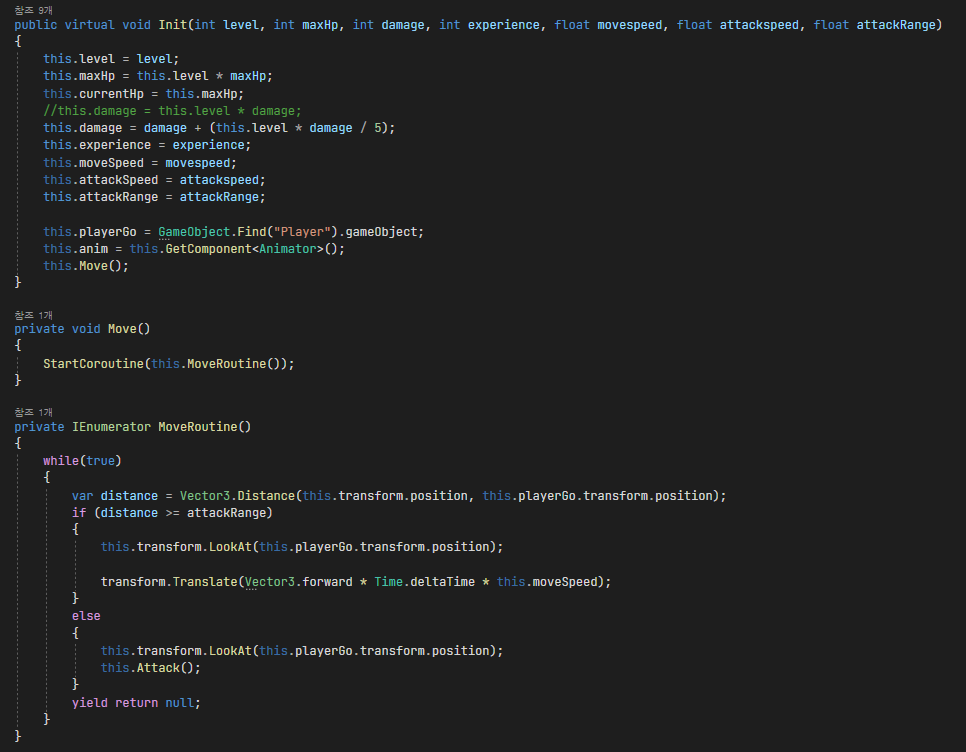Click the "Player" string literal

pos(302,232)
